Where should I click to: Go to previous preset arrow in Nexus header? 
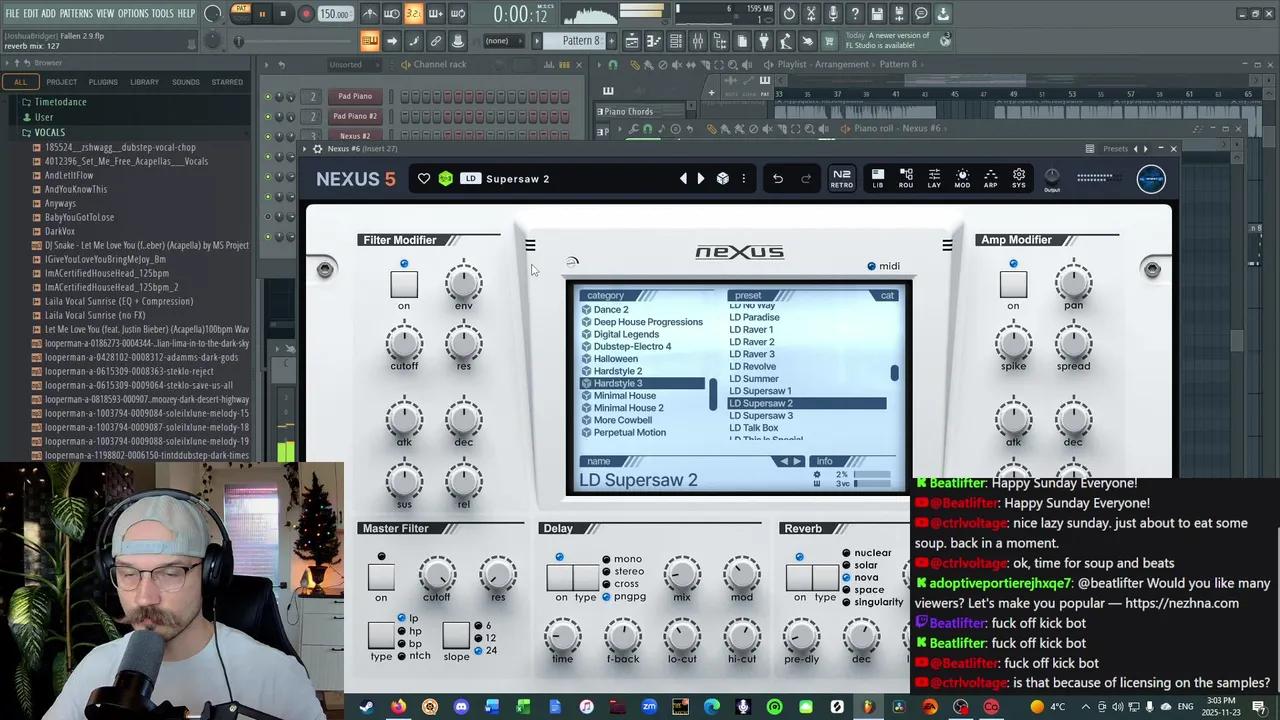coord(684,179)
